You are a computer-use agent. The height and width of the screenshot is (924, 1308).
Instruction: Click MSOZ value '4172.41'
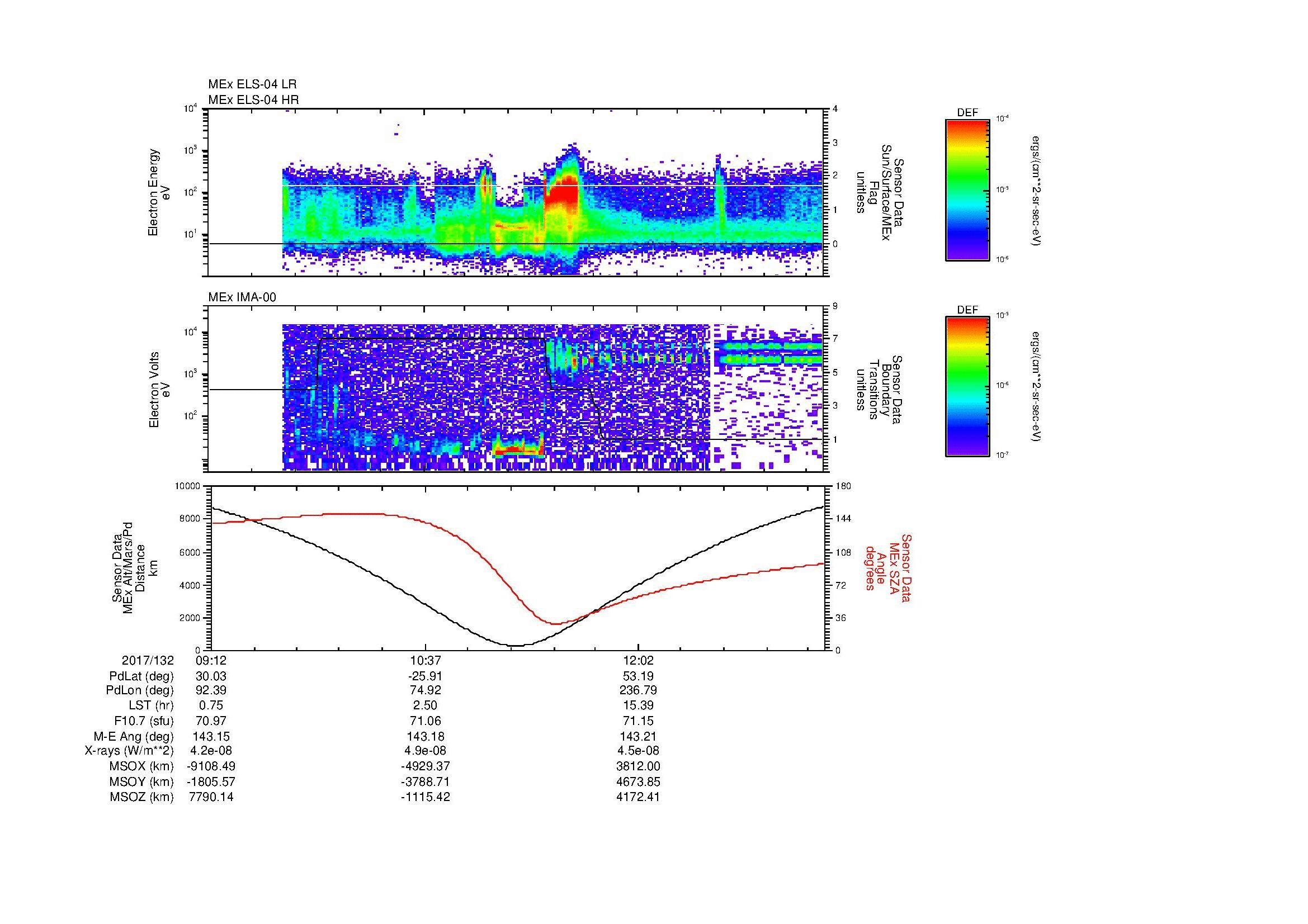point(639,798)
